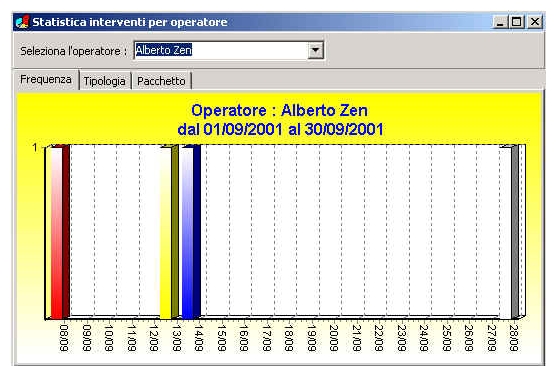Open the operator selection dropdown arrow

[315, 50]
